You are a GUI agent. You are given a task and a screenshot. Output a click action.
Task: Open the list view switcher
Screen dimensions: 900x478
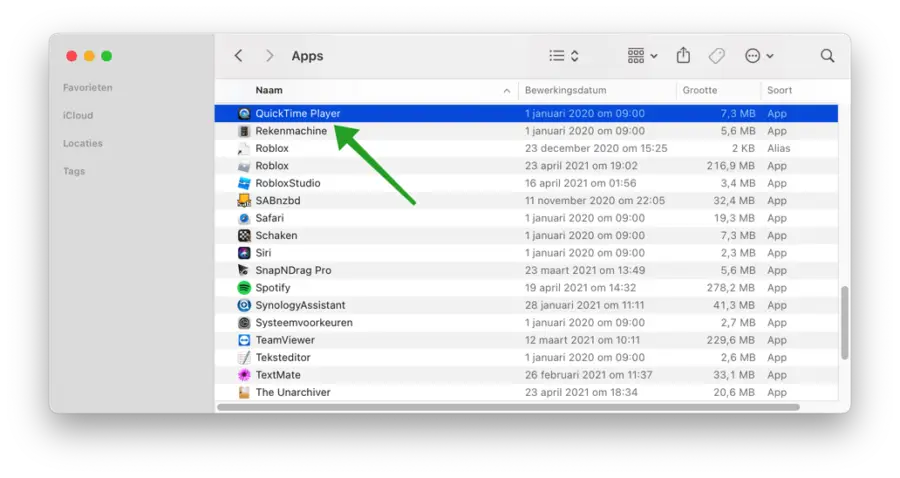564,56
